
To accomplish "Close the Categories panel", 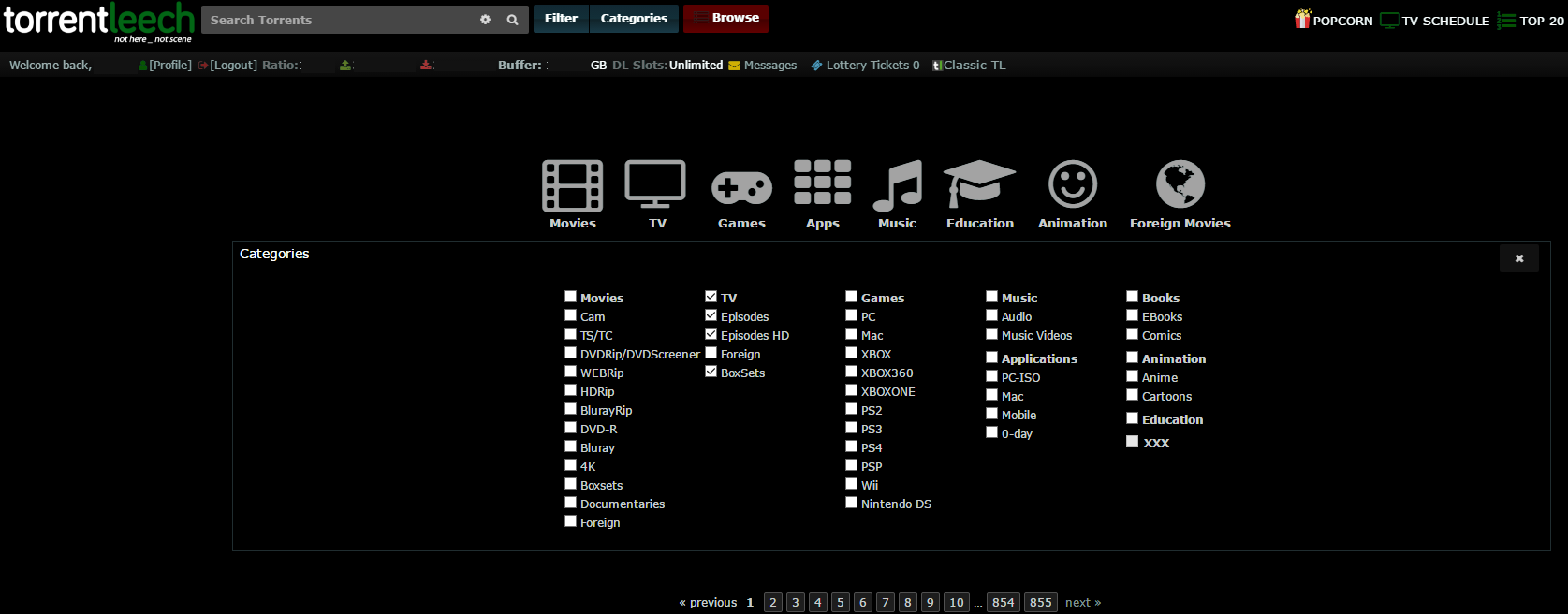I will (1519, 258).
